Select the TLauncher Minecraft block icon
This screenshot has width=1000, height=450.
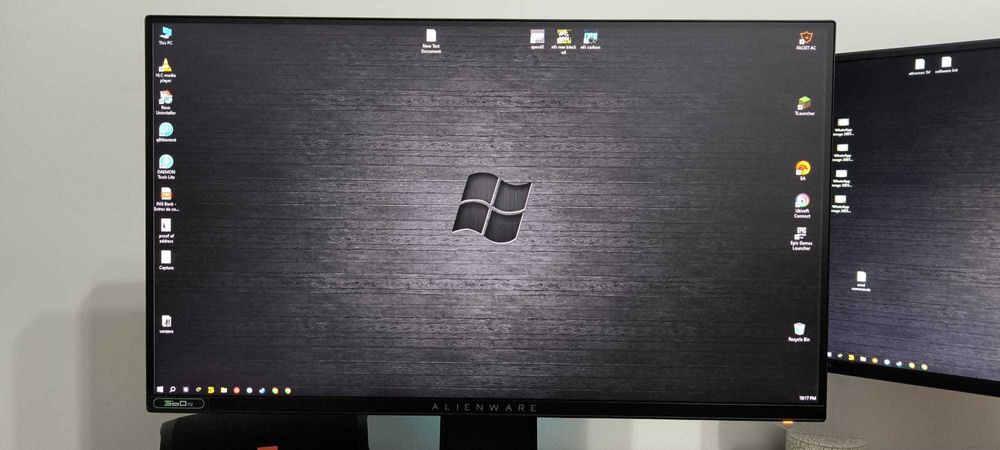tap(804, 106)
